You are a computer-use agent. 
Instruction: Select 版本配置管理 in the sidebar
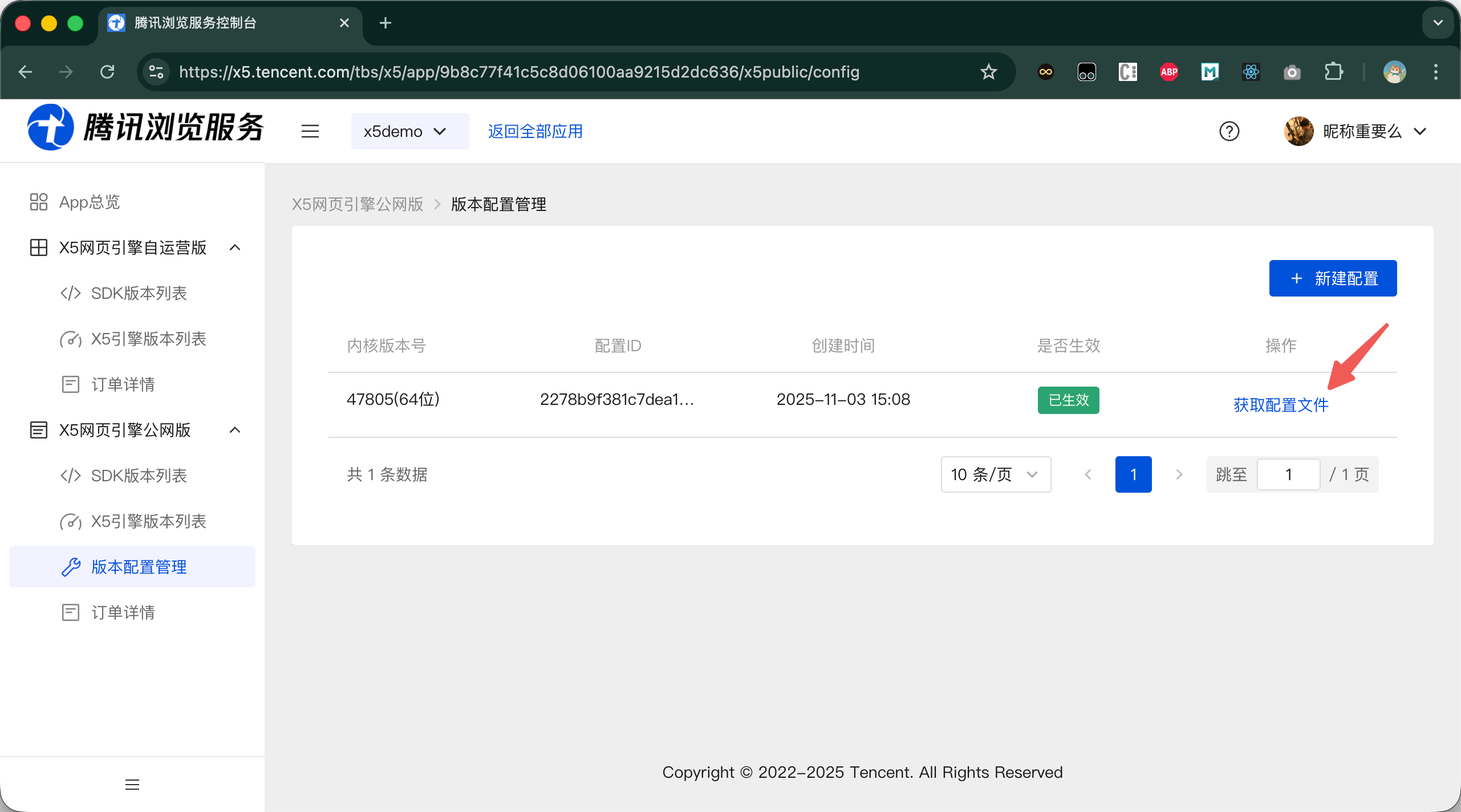(139, 567)
